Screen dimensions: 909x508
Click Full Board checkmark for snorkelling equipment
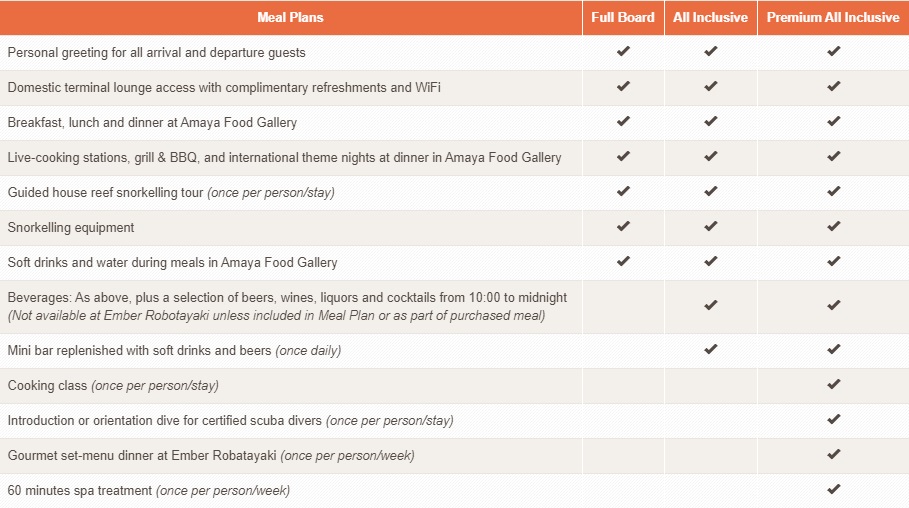point(623,227)
